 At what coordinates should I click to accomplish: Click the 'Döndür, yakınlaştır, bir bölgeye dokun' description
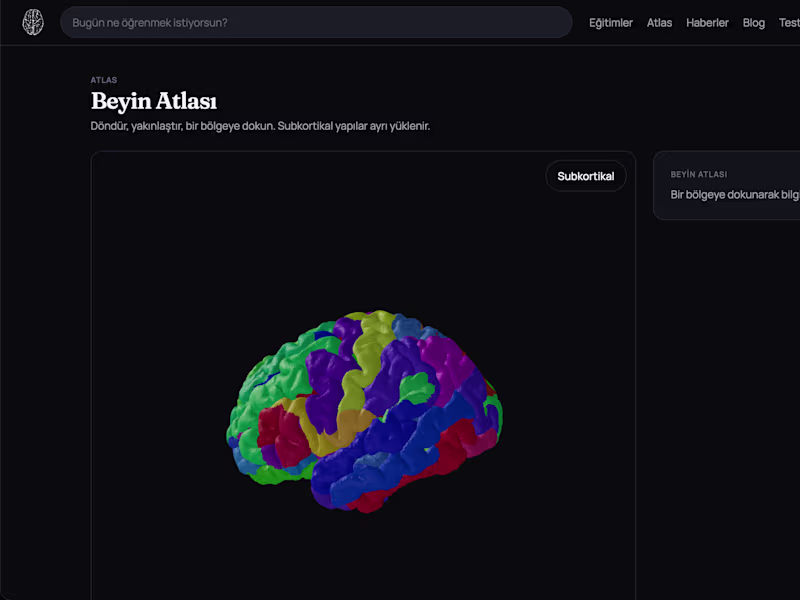(260, 126)
